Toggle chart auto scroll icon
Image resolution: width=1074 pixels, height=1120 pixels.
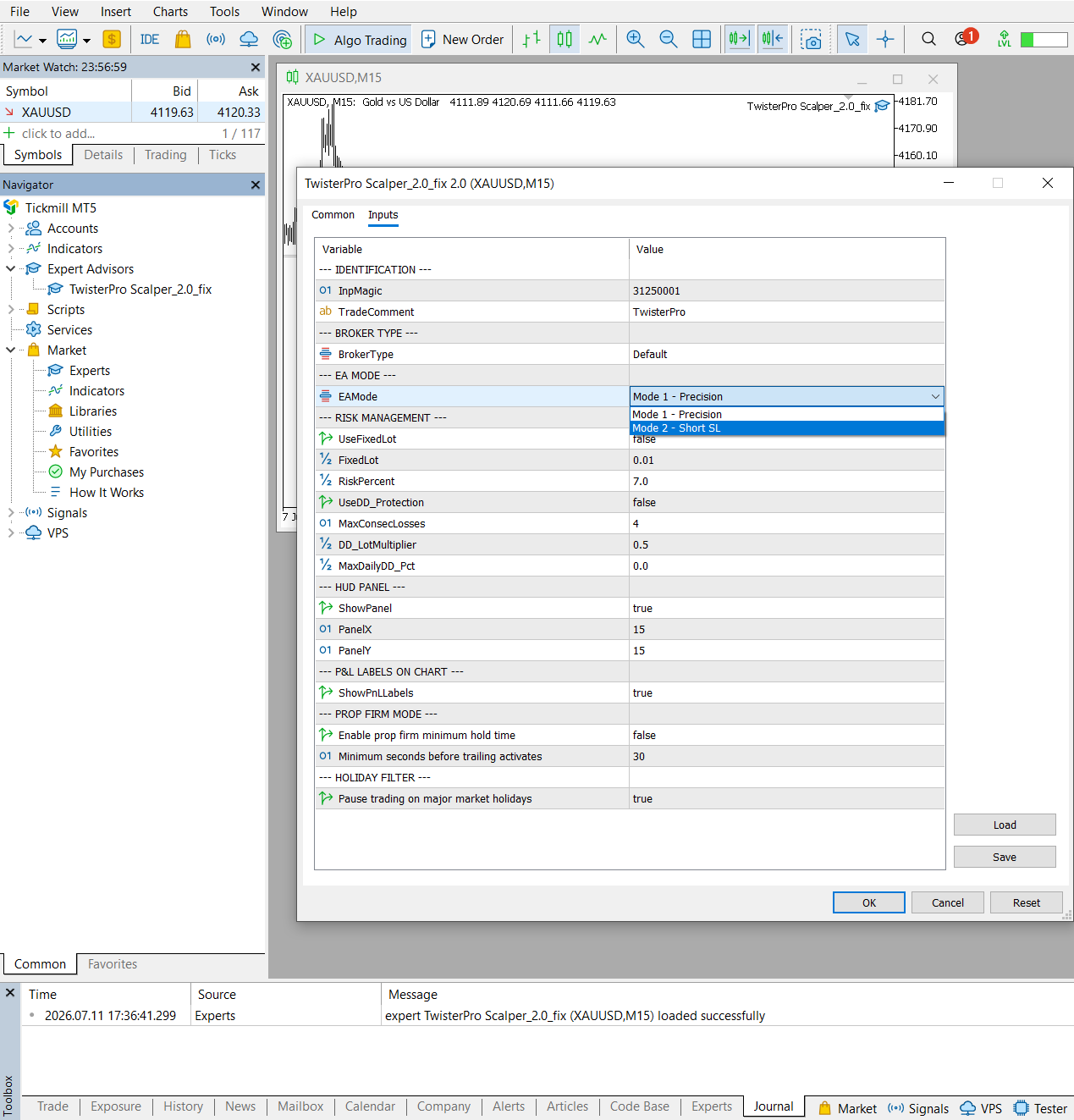740,40
